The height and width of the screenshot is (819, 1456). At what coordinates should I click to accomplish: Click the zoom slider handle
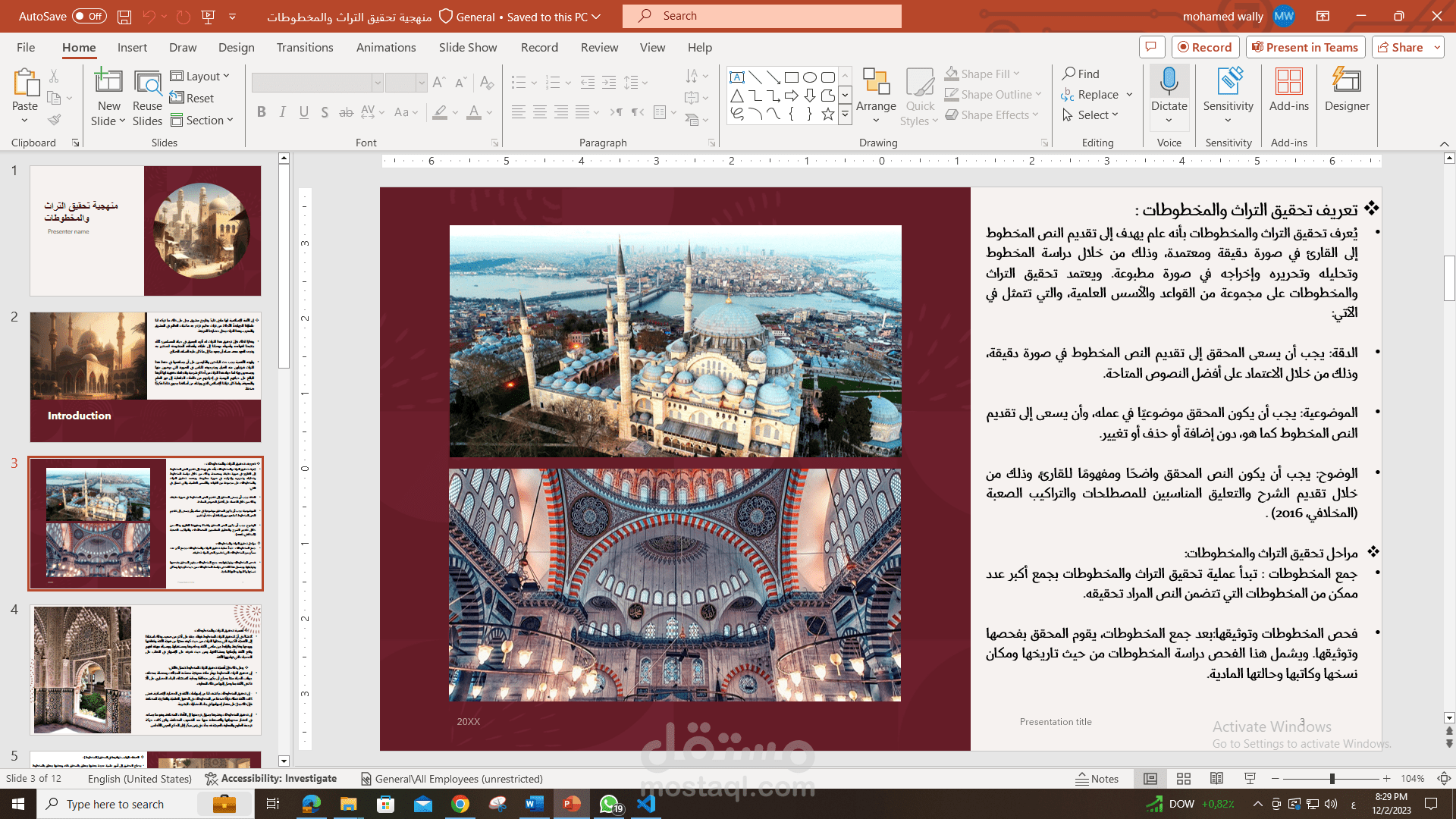[1332, 779]
